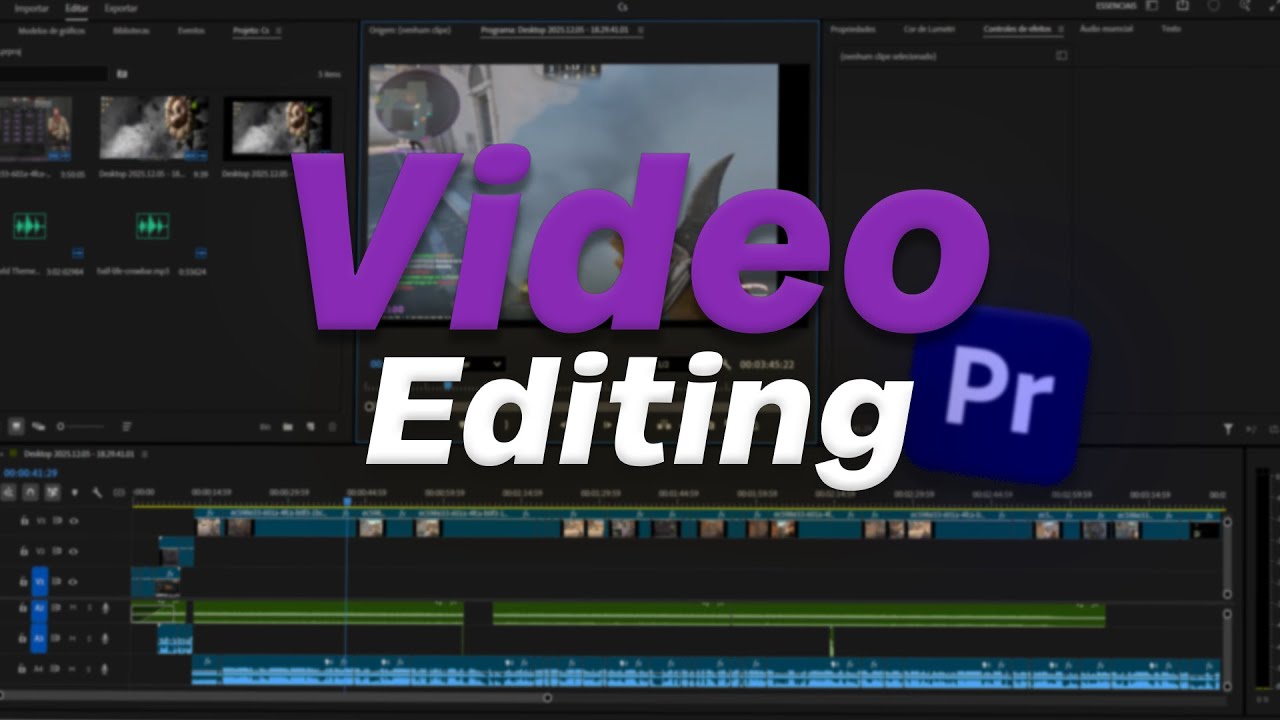Screen dimensions: 1280x720
Task: Open panel menu beside Projeto tab
Action: [278, 31]
